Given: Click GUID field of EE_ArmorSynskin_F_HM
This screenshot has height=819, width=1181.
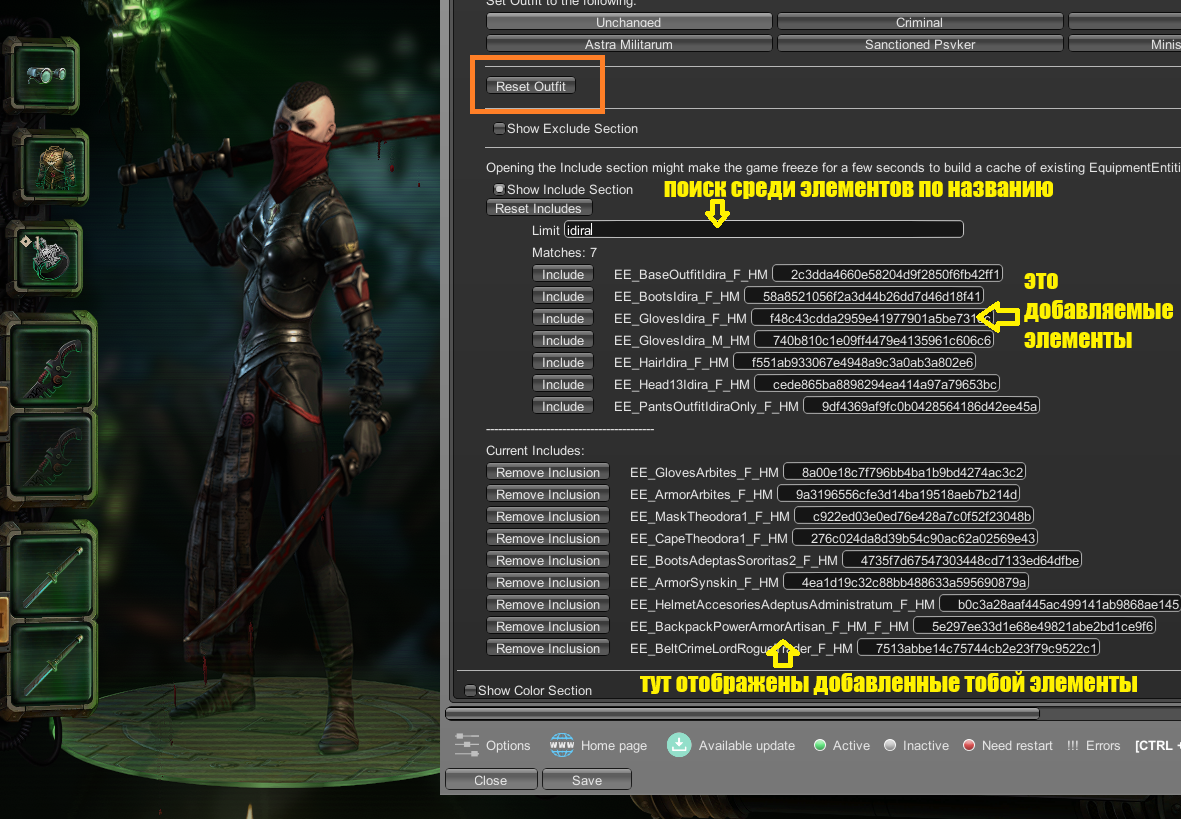Looking at the screenshot, I should (x=906, y=582).
